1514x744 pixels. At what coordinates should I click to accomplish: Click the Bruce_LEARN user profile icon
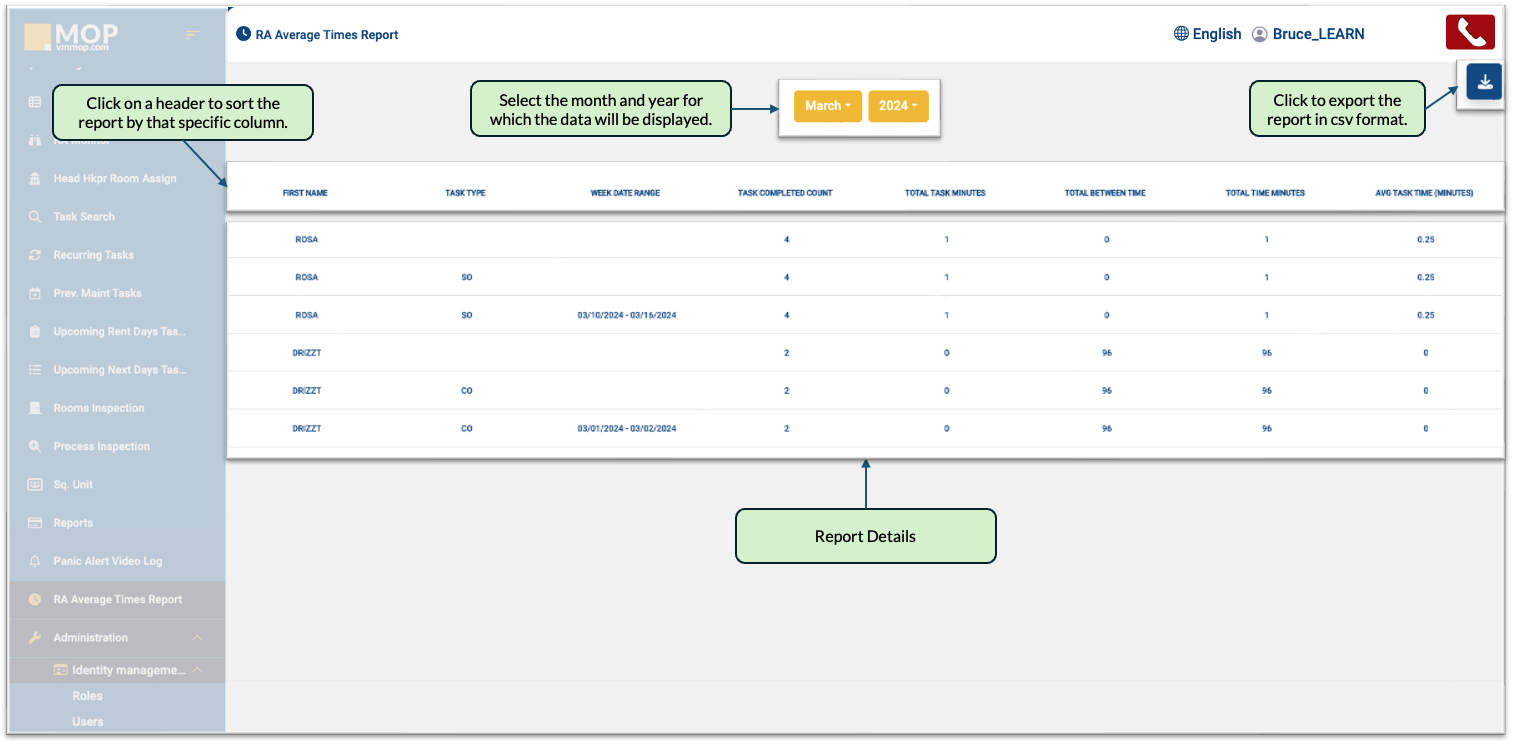pyautogui.click(x=1260, y=34)
